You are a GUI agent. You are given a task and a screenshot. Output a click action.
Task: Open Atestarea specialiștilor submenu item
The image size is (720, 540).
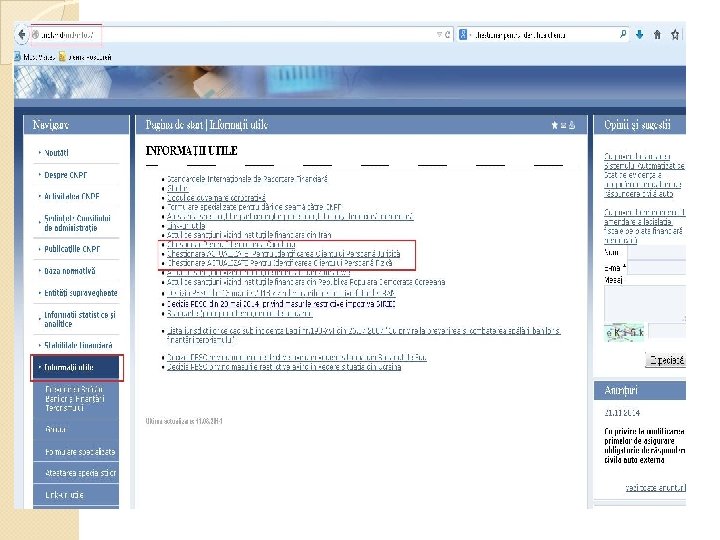pos(80,473)
